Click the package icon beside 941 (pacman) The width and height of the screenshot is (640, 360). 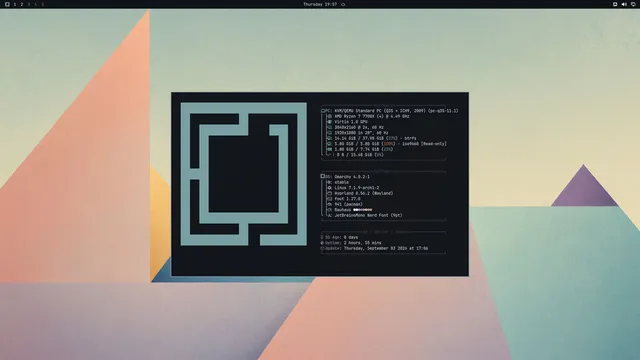coord(329,204)
